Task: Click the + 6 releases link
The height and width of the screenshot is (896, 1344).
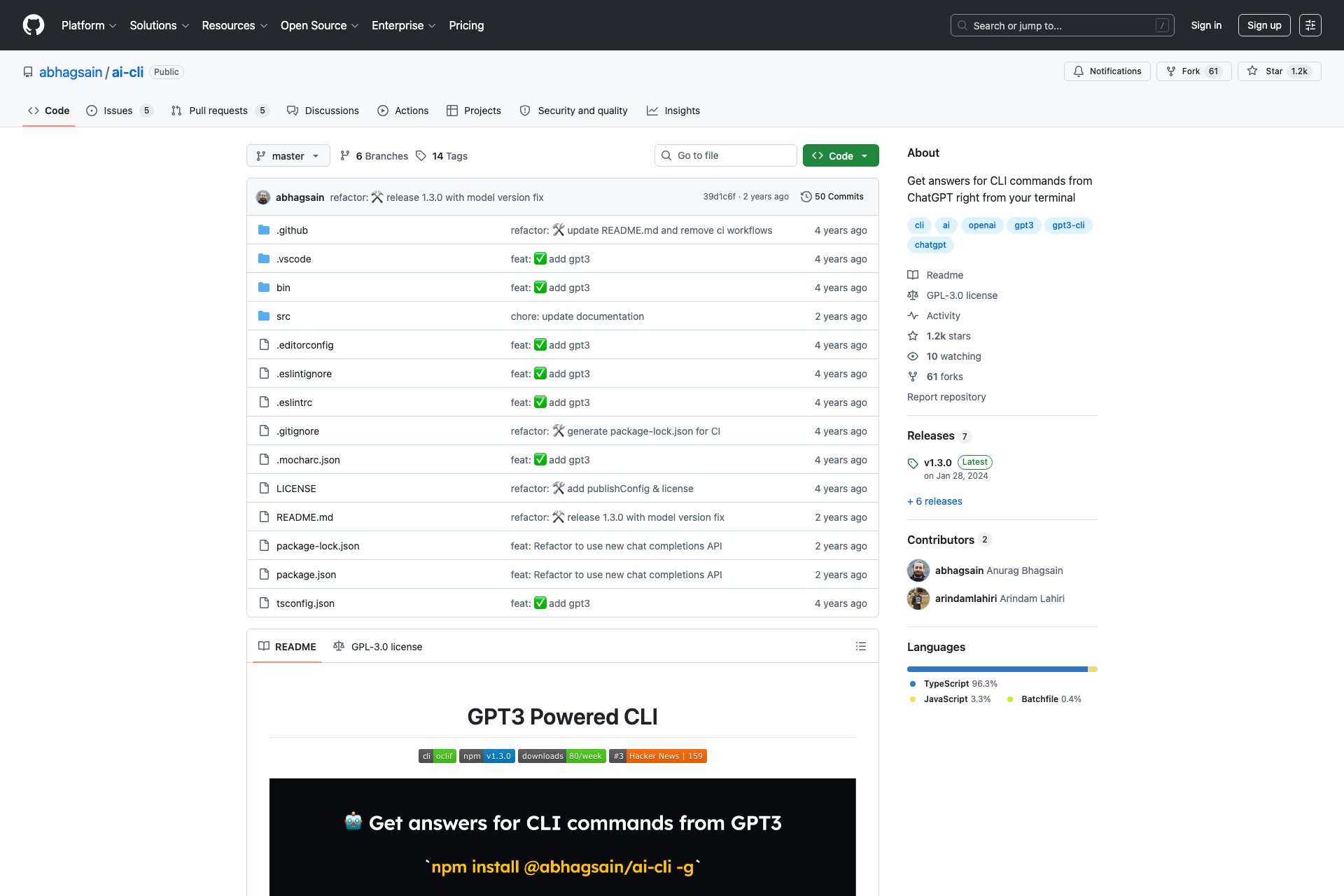Action: (x=934, y=501)
